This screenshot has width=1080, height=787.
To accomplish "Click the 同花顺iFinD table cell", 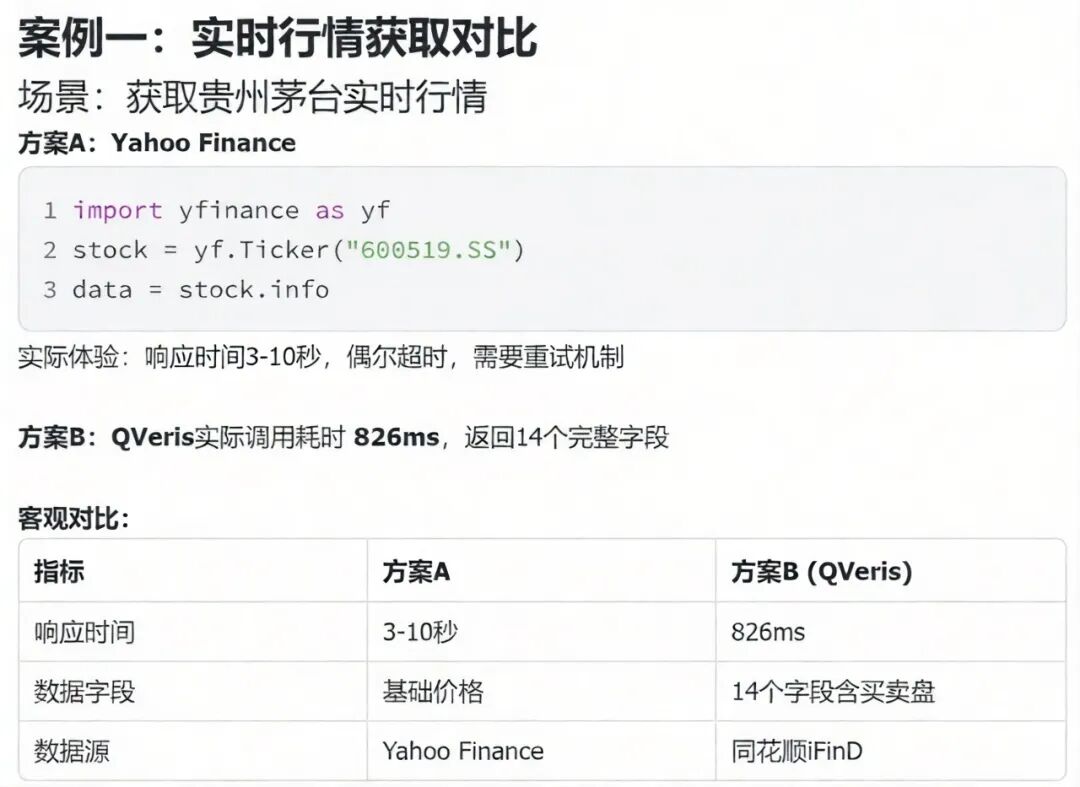I will click(x=797, y=751).
